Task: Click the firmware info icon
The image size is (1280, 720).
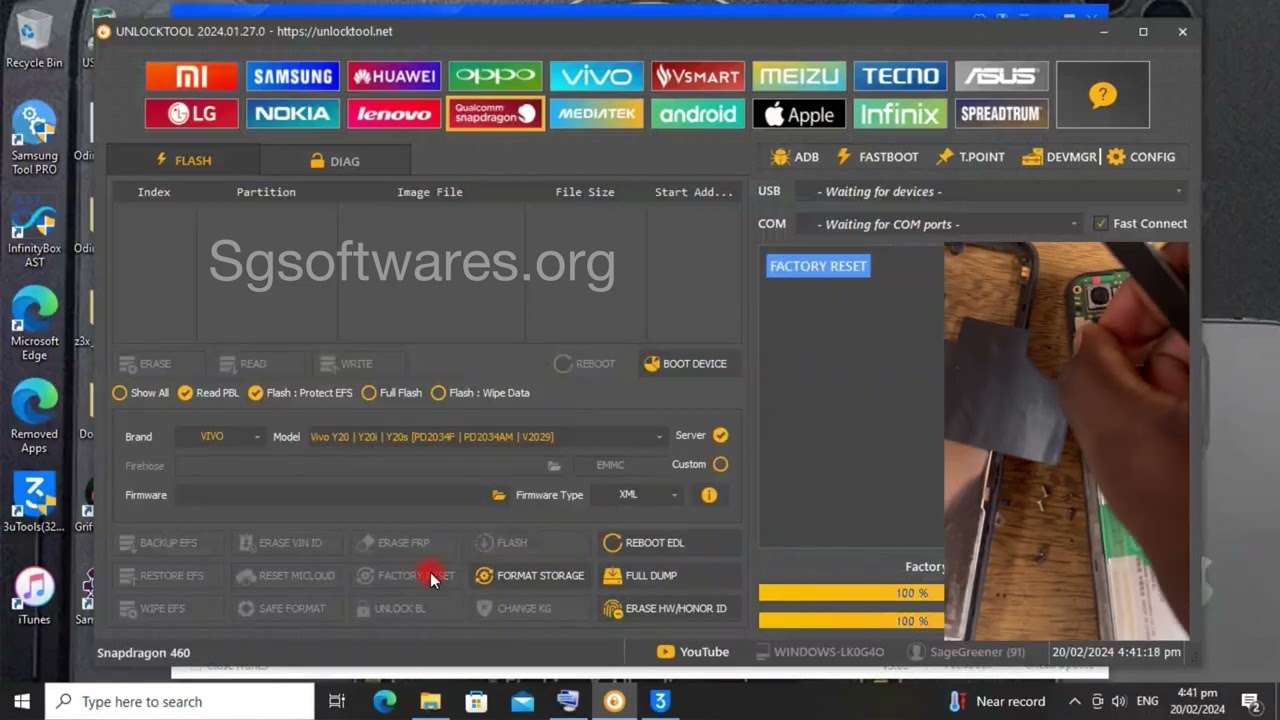Action: (x=709, y=495)
